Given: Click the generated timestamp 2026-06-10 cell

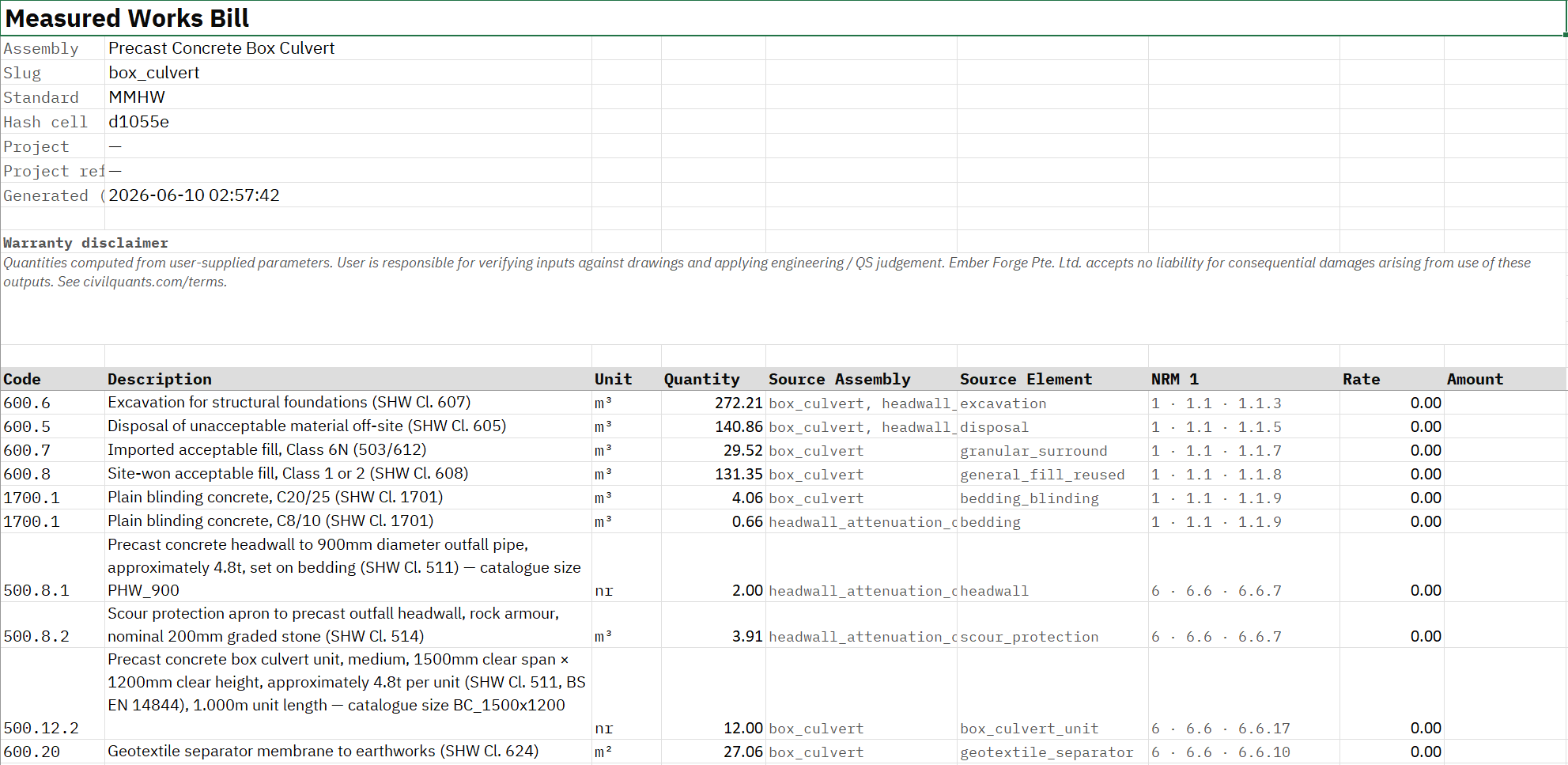Looking at the screenshot, I should click(x=348, y=195).
